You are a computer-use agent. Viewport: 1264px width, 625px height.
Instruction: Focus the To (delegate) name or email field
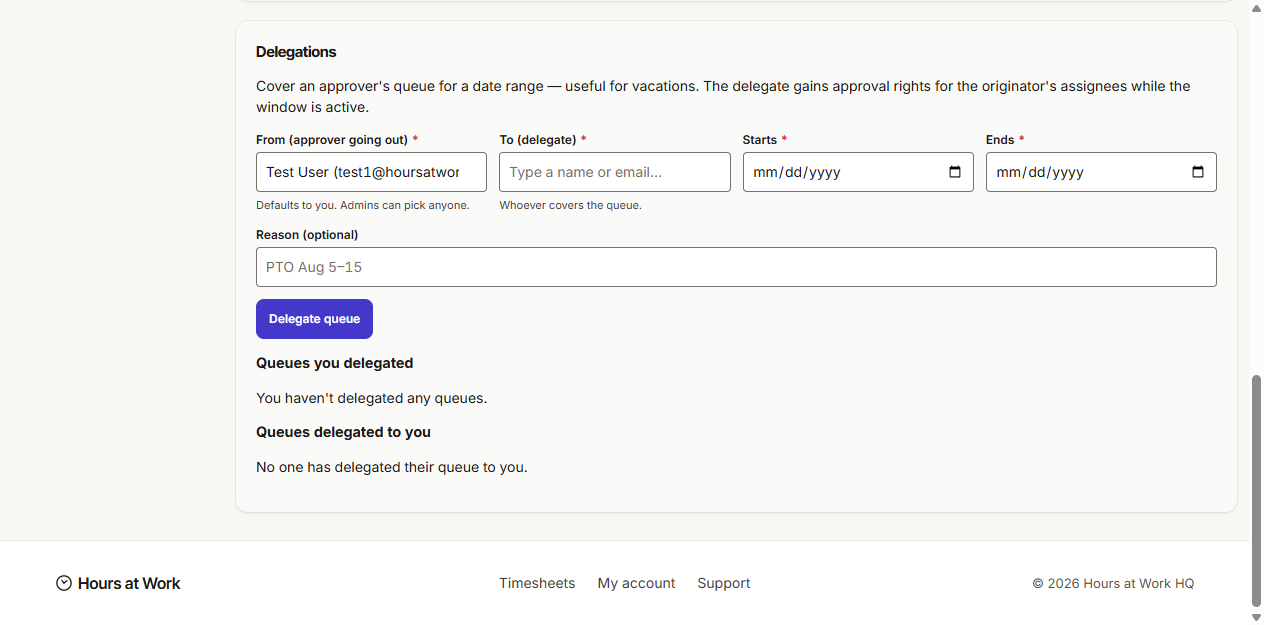point(615,172)
